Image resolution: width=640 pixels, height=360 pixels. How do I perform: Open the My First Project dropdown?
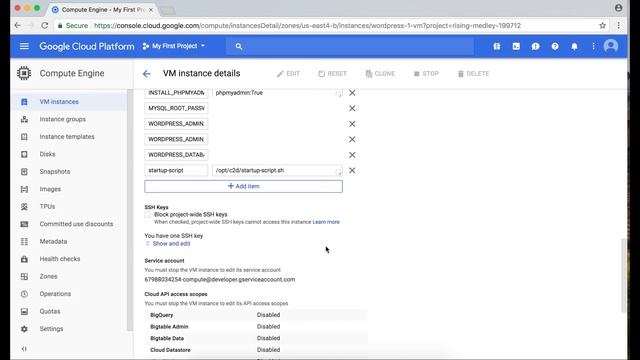(173, 46)
